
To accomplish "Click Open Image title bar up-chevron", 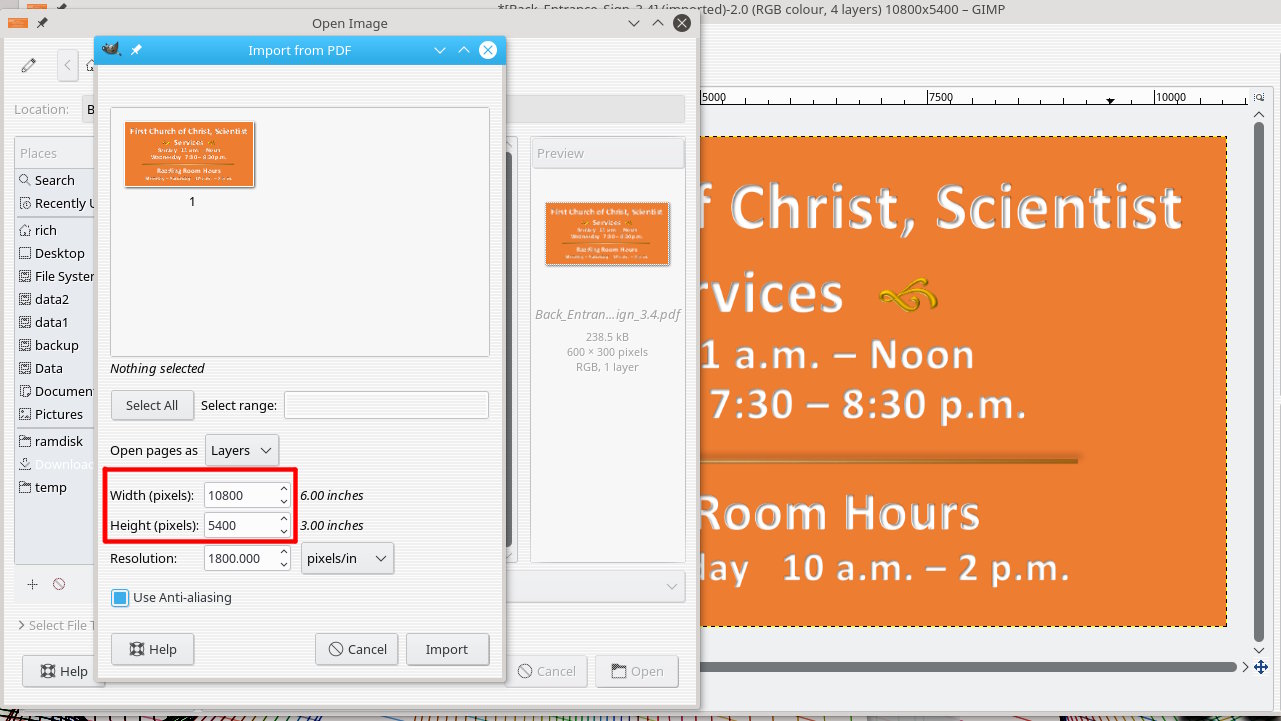I will (658, 23).
